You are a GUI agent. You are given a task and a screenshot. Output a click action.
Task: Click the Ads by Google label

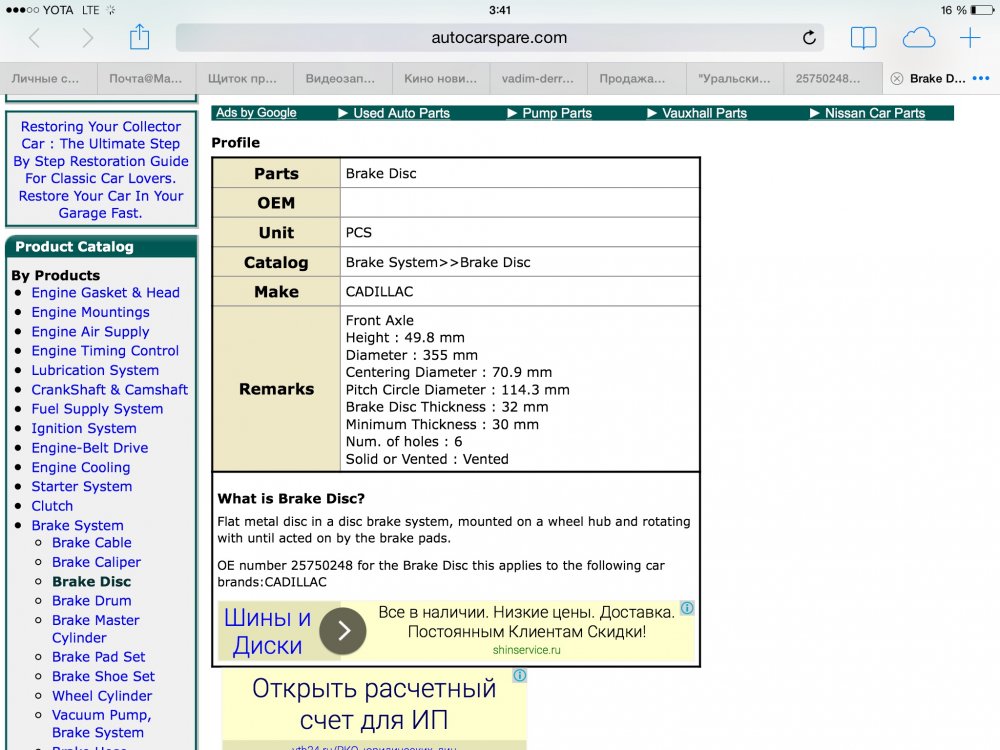(256, 113)
